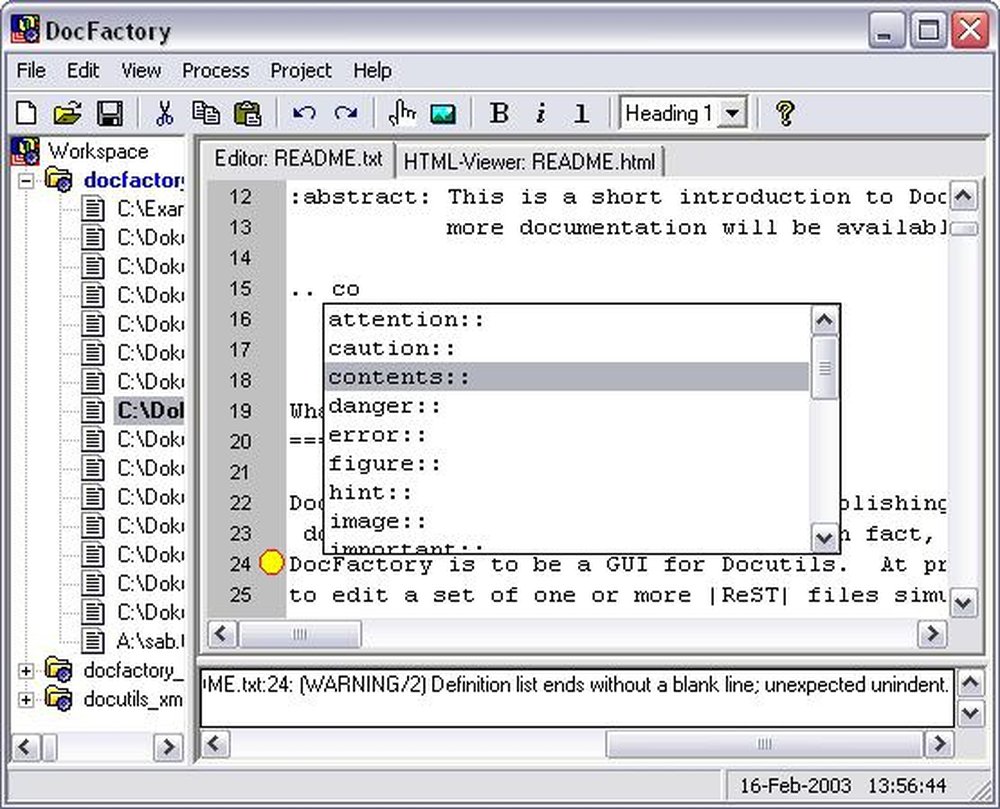Open the View menu
Viewport: 1000px width, 809px height.
(x=141, y=70)
